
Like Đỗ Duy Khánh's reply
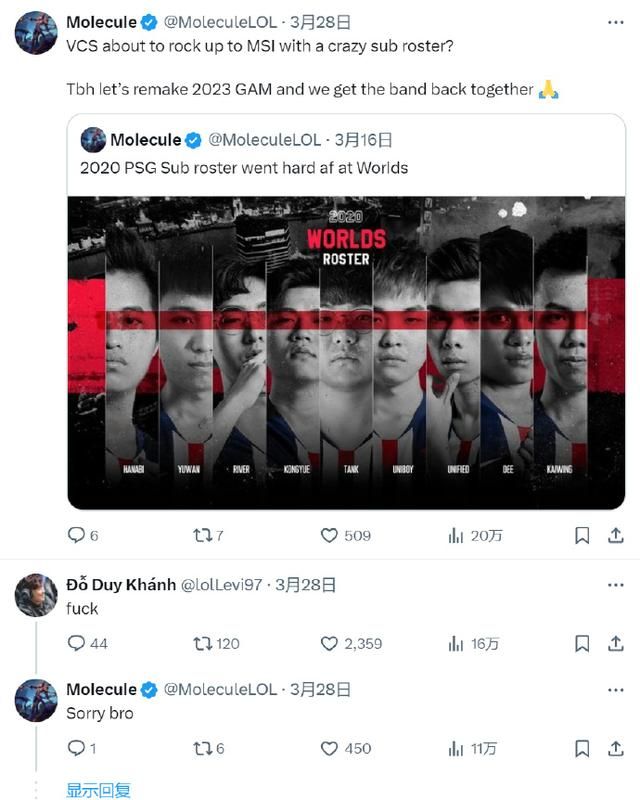tap(329, 643)
